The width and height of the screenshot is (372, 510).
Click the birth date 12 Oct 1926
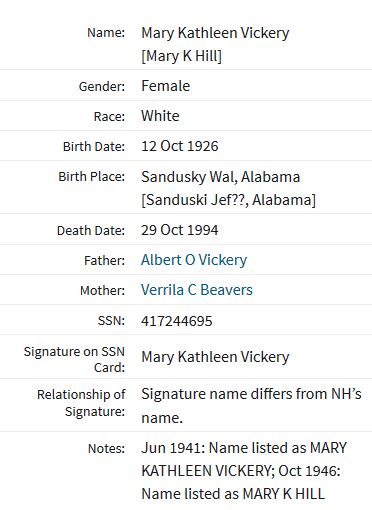[x=180, y=146]
